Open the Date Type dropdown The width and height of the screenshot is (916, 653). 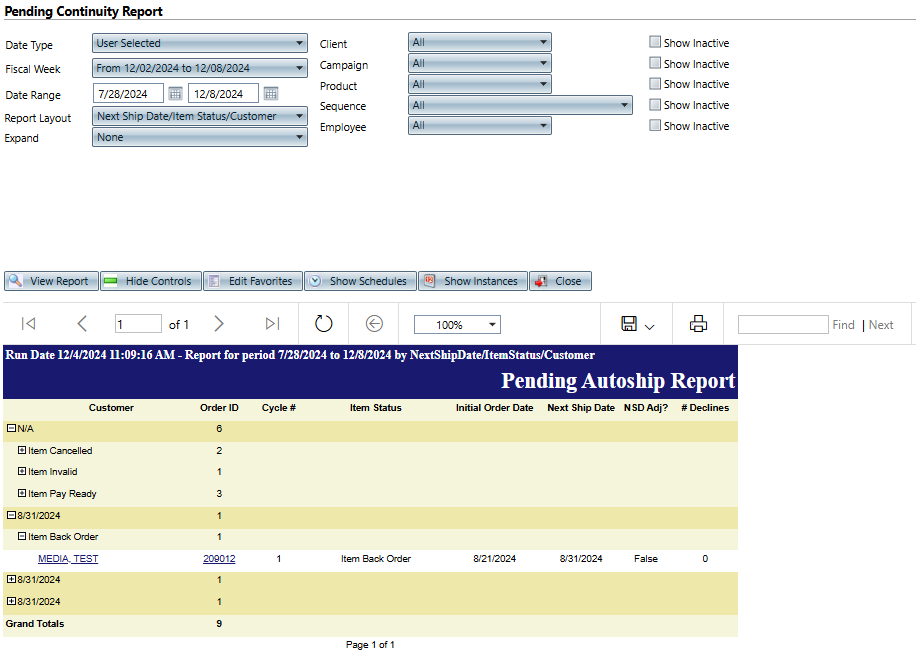point(200,43)
